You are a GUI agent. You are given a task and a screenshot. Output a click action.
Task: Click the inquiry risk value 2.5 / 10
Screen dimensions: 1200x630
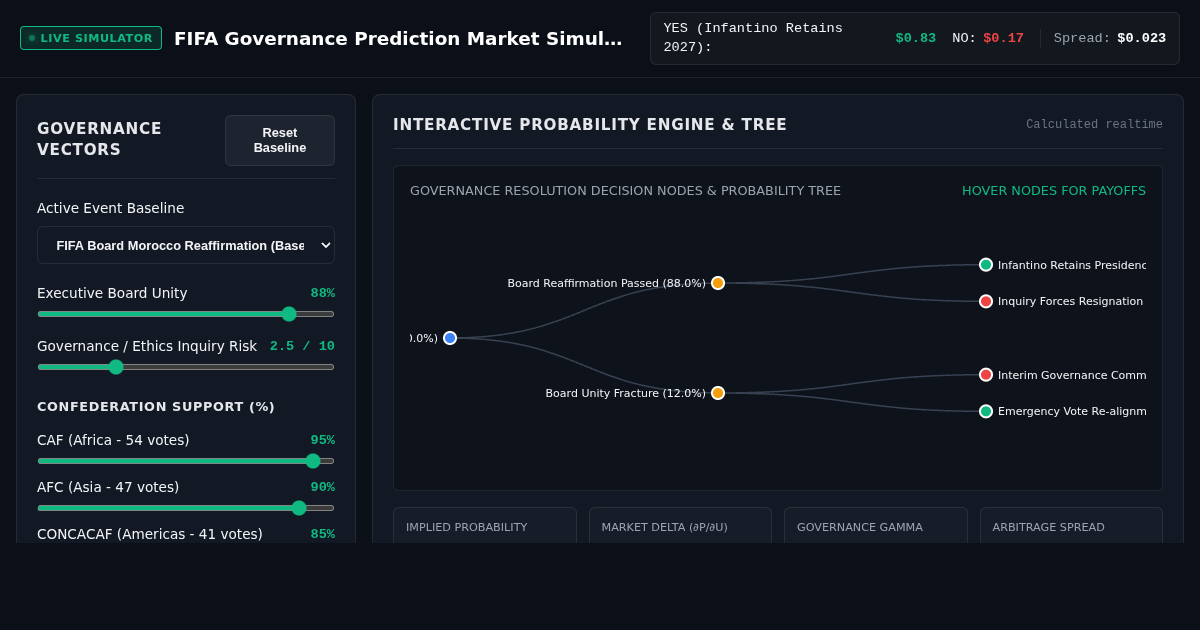[x=302, y=346]
